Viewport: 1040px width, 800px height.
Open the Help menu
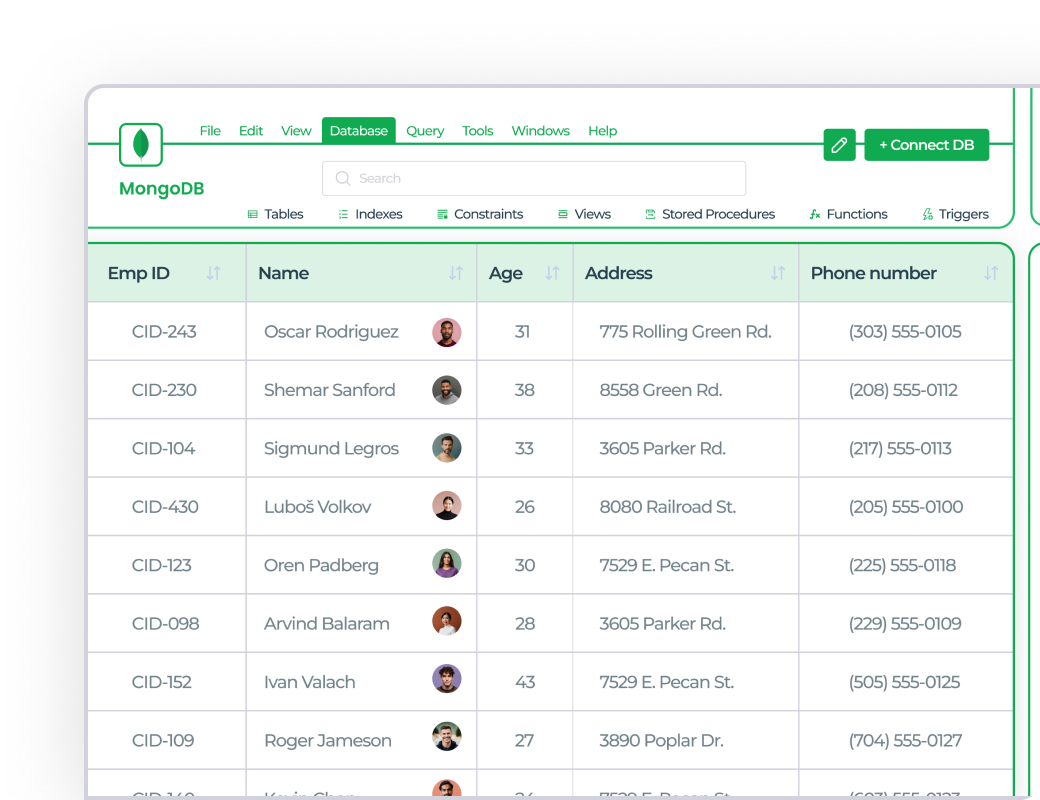click(x=602, y=131)
